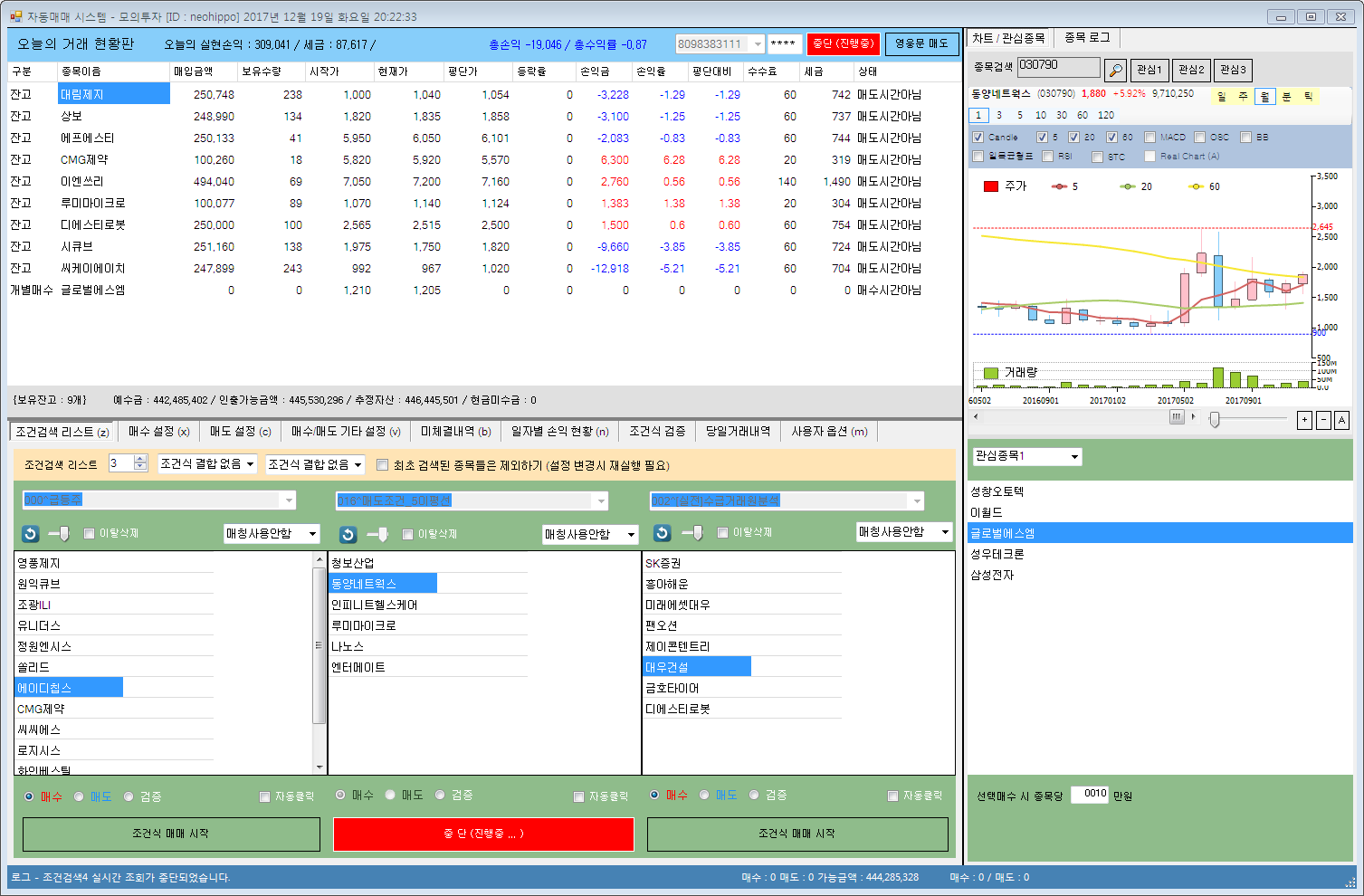Refresh the third condition list (002^수급거래원분석)

click(663, 533)
